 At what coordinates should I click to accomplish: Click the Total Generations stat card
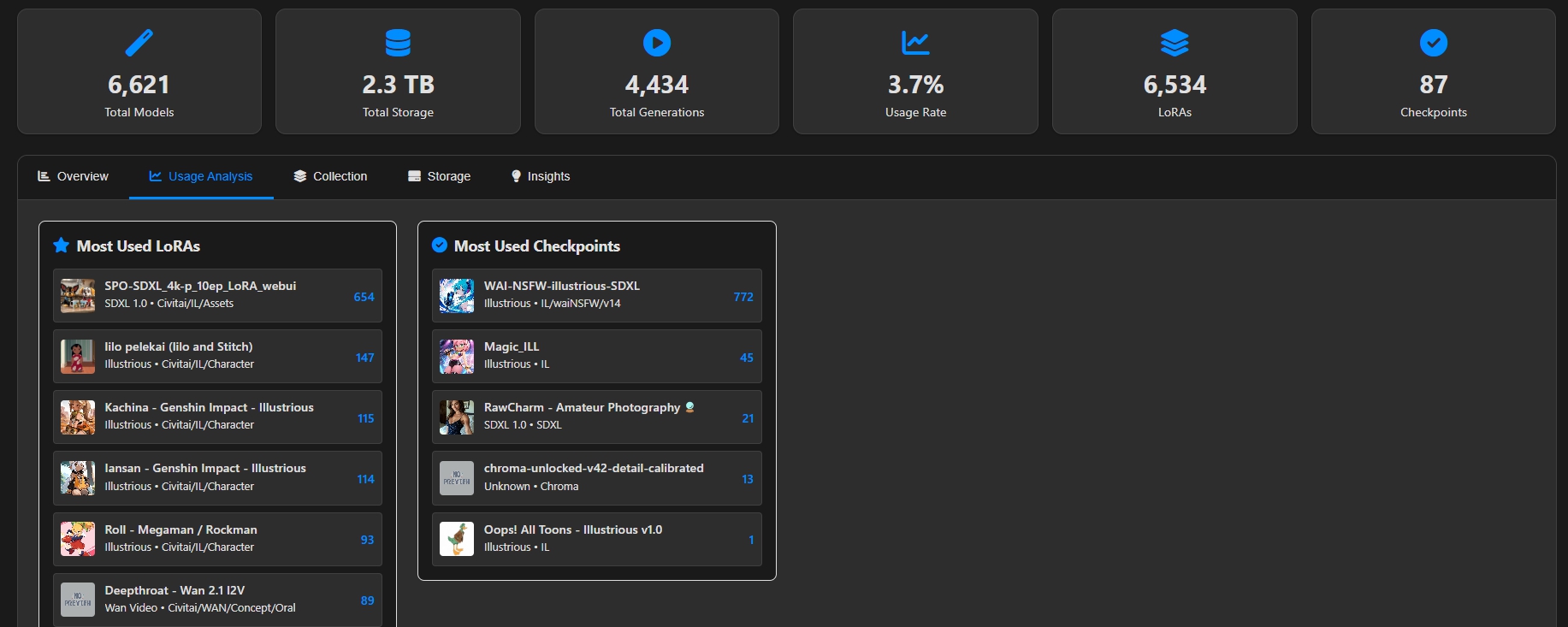657,72
